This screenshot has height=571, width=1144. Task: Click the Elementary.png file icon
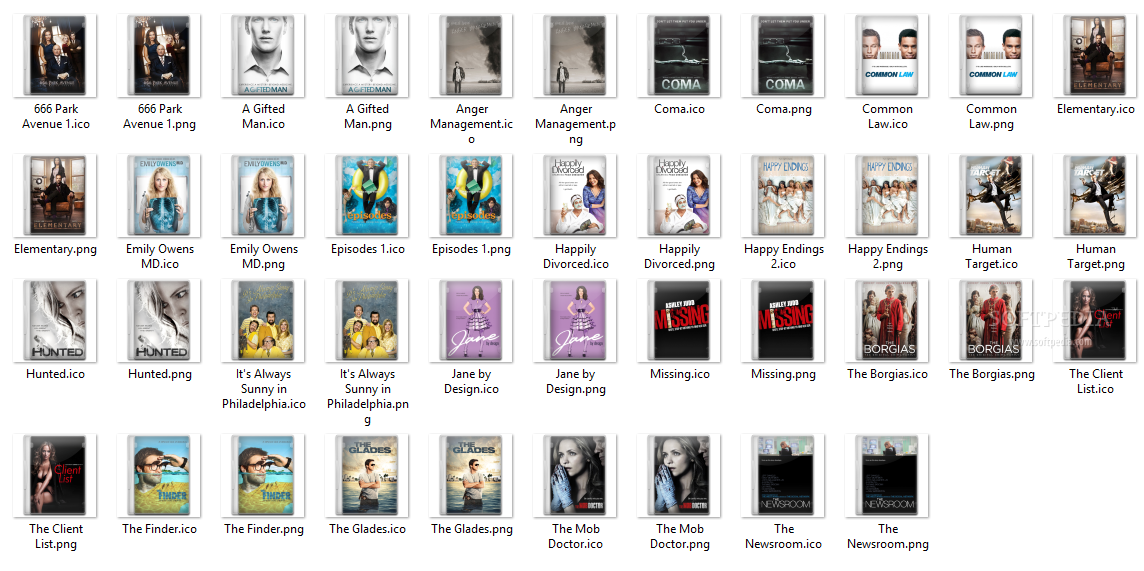click(55, 195)
